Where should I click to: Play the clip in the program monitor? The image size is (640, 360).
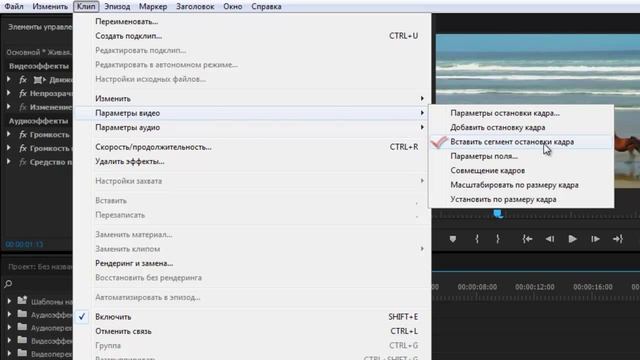pos(572,239)
